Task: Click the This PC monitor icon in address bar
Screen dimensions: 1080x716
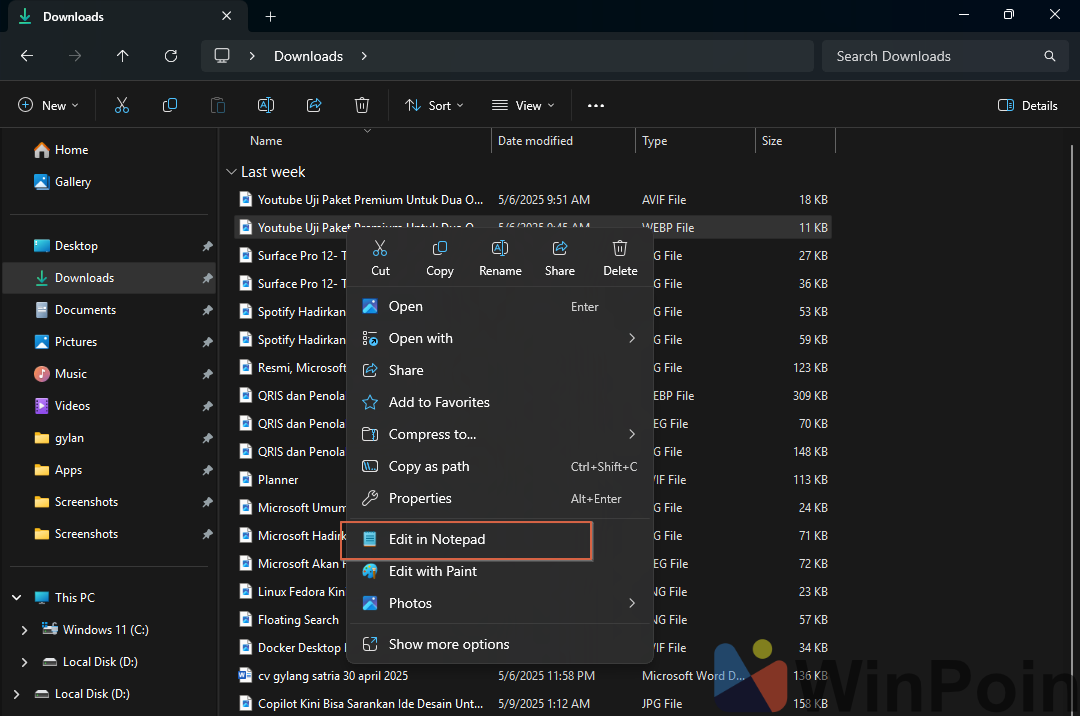Action: point(222,56)
